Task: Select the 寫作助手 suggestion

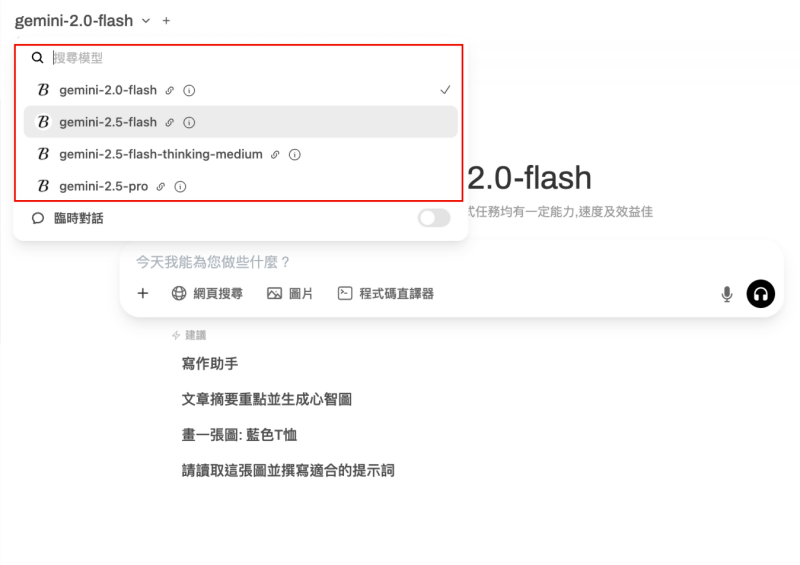Action: coord(210,364)
